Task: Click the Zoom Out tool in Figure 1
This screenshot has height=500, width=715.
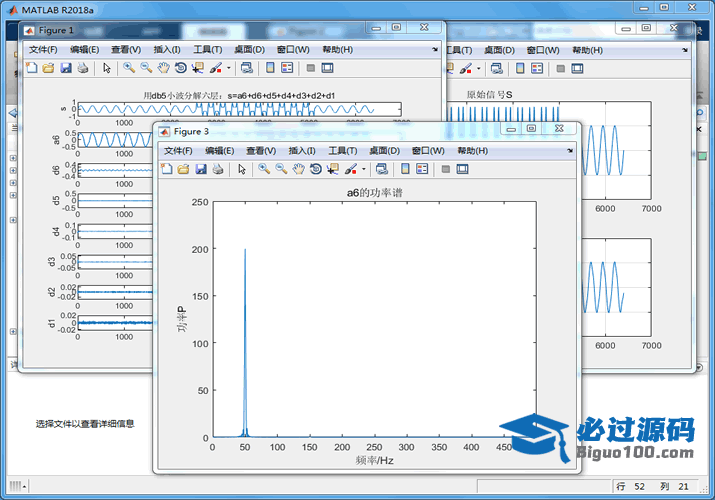Action: pyautogui.click(x=146, y=68)
